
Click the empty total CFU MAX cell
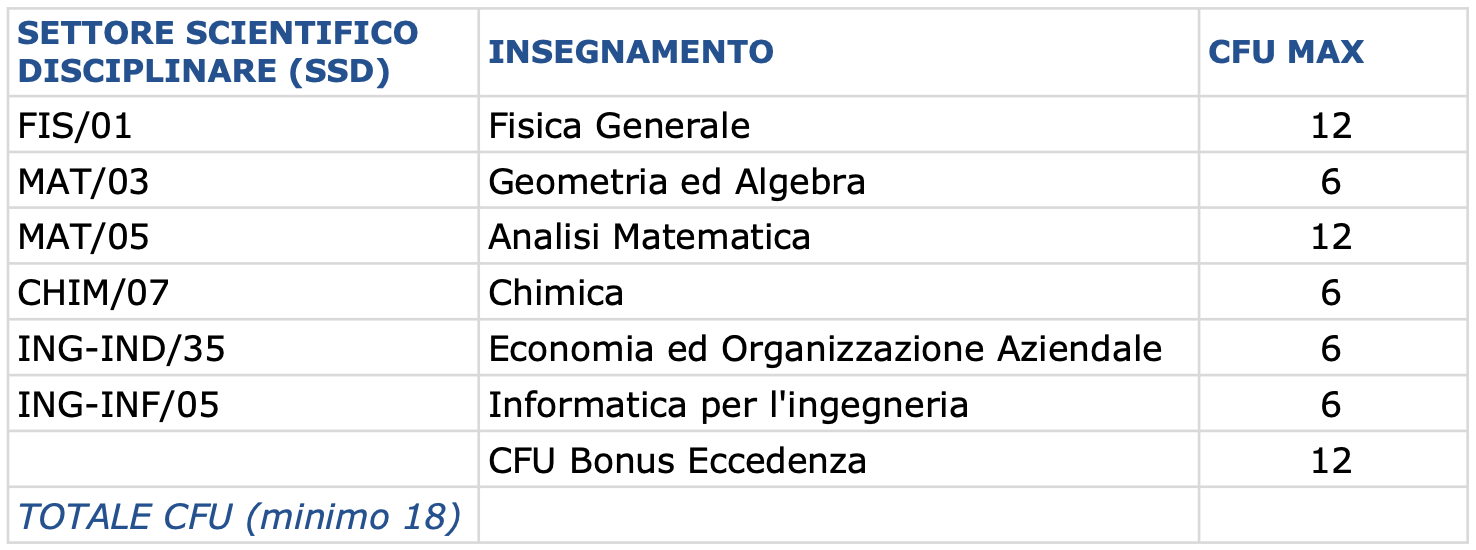pos(1332,516)
